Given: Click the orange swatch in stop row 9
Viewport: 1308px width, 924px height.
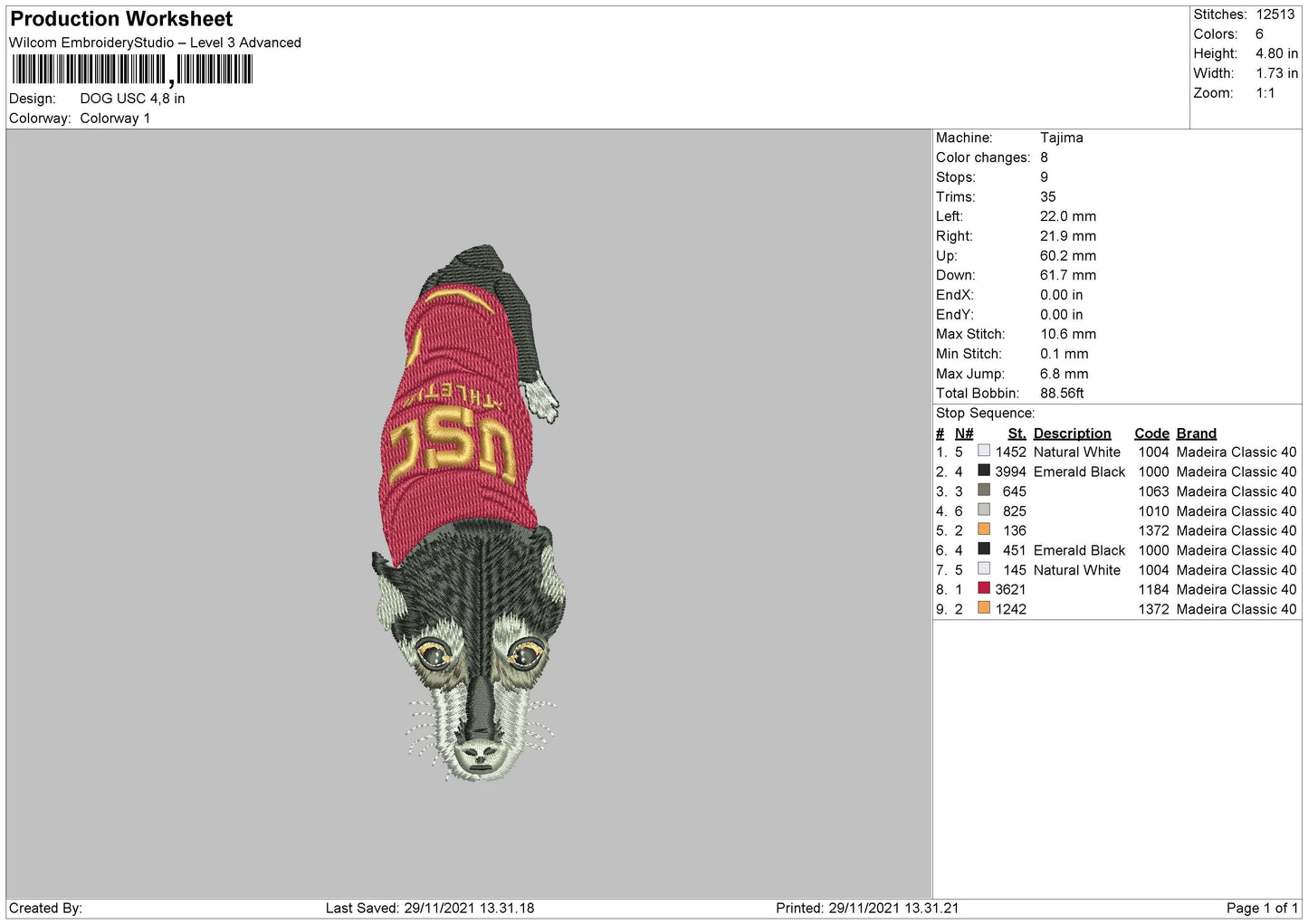Looking at the screenshot, I should click(x=984, y=608).
